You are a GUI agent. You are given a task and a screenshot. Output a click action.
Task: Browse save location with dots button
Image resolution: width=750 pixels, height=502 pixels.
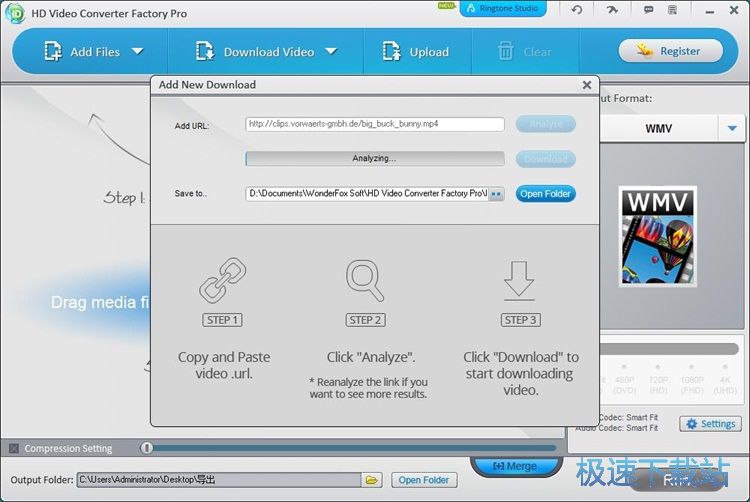[496, 194]
